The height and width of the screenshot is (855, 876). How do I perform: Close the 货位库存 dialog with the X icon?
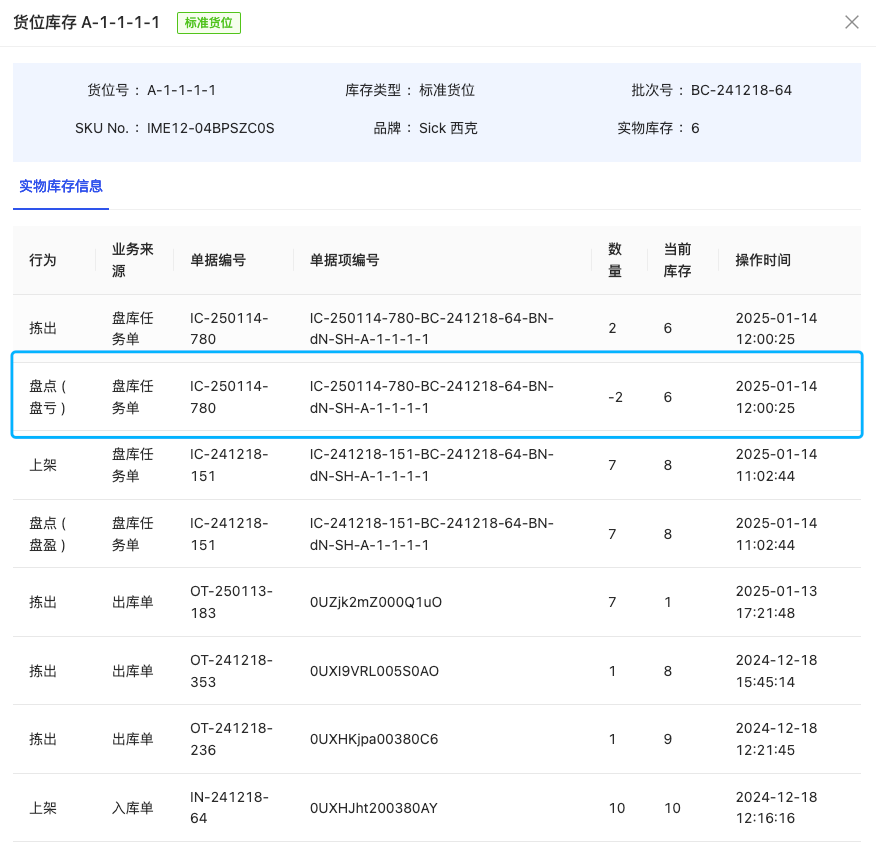pyautogui.click(x=851, y=22)
